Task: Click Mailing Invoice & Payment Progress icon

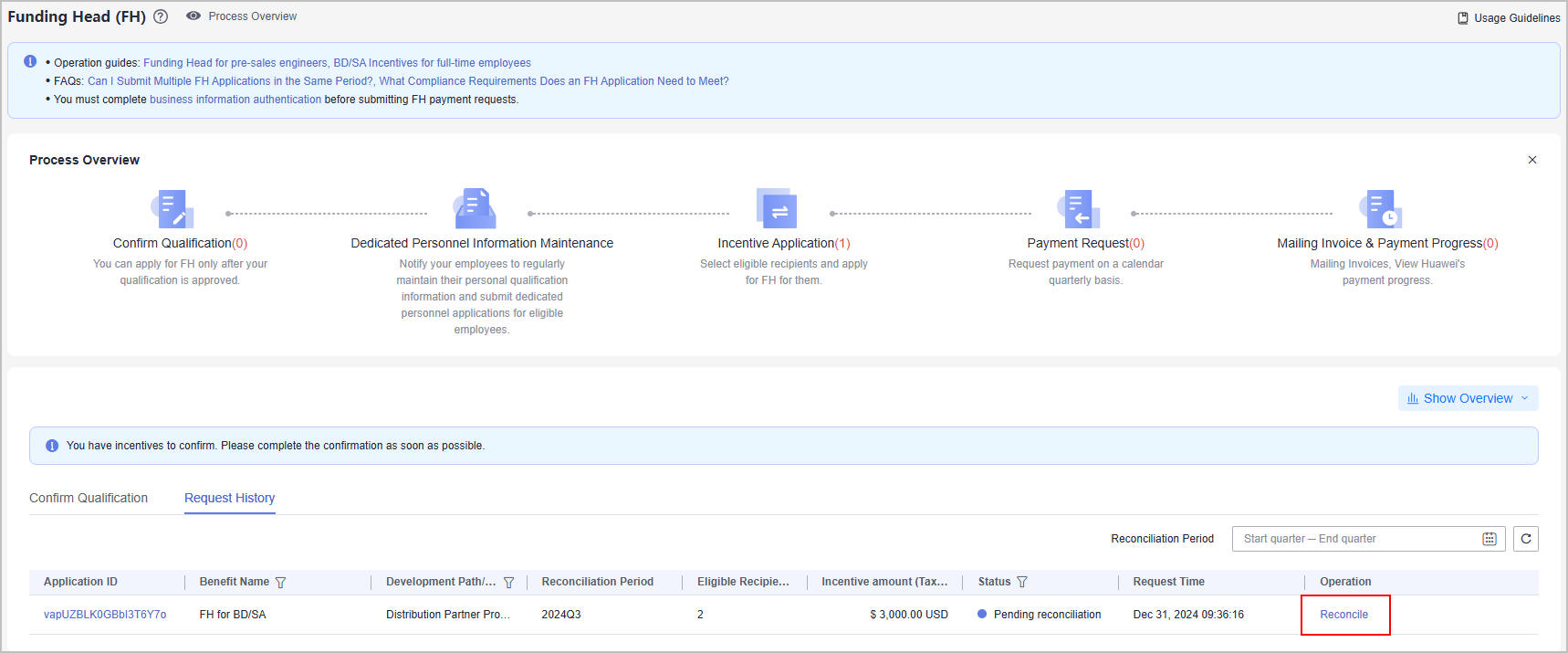Action: pos(1380,209)
